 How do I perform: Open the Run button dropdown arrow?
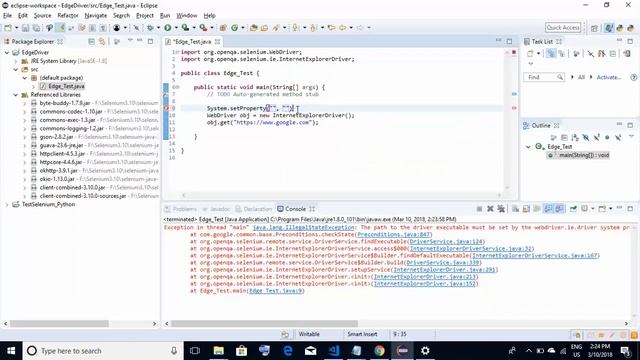[x=176, y=28]
